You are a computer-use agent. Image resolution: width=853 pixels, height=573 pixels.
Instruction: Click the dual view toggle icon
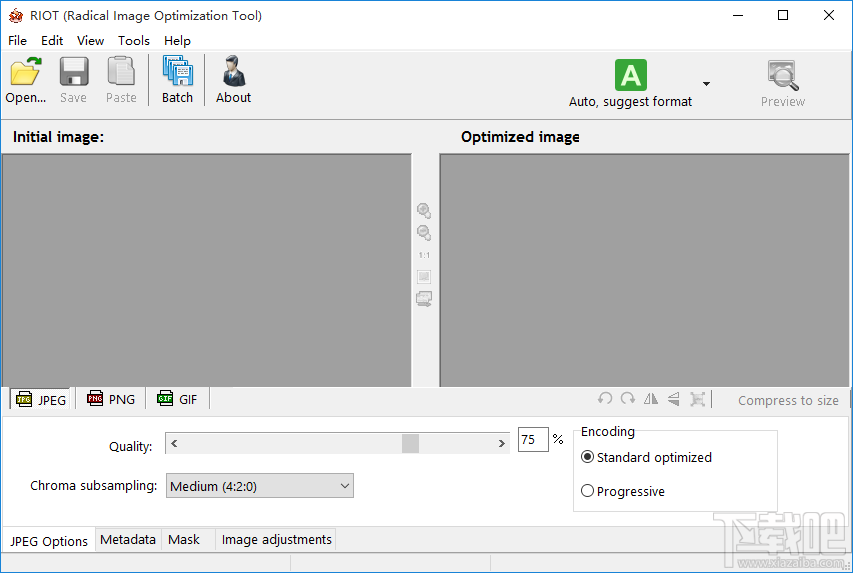coord(424,299)
